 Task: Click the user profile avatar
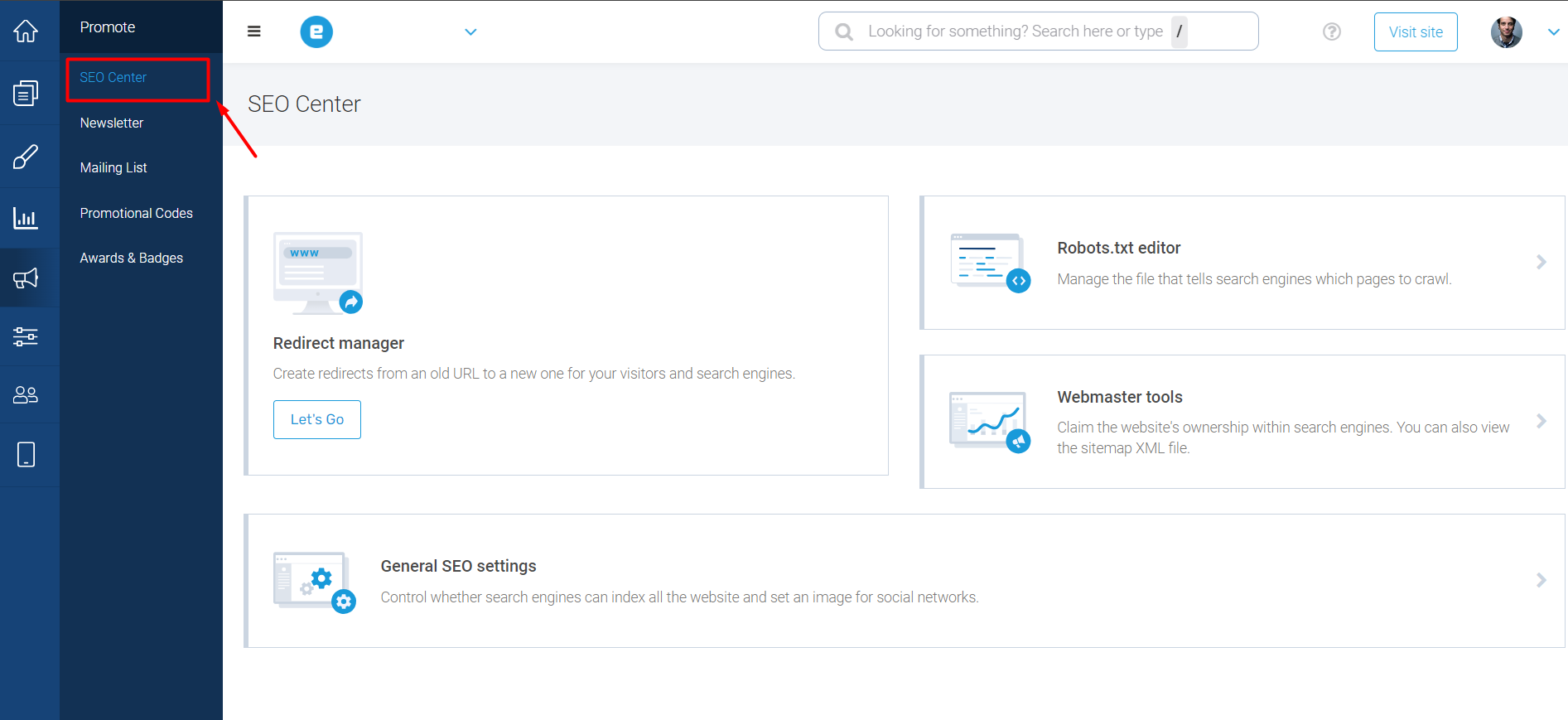point(1507,31)
